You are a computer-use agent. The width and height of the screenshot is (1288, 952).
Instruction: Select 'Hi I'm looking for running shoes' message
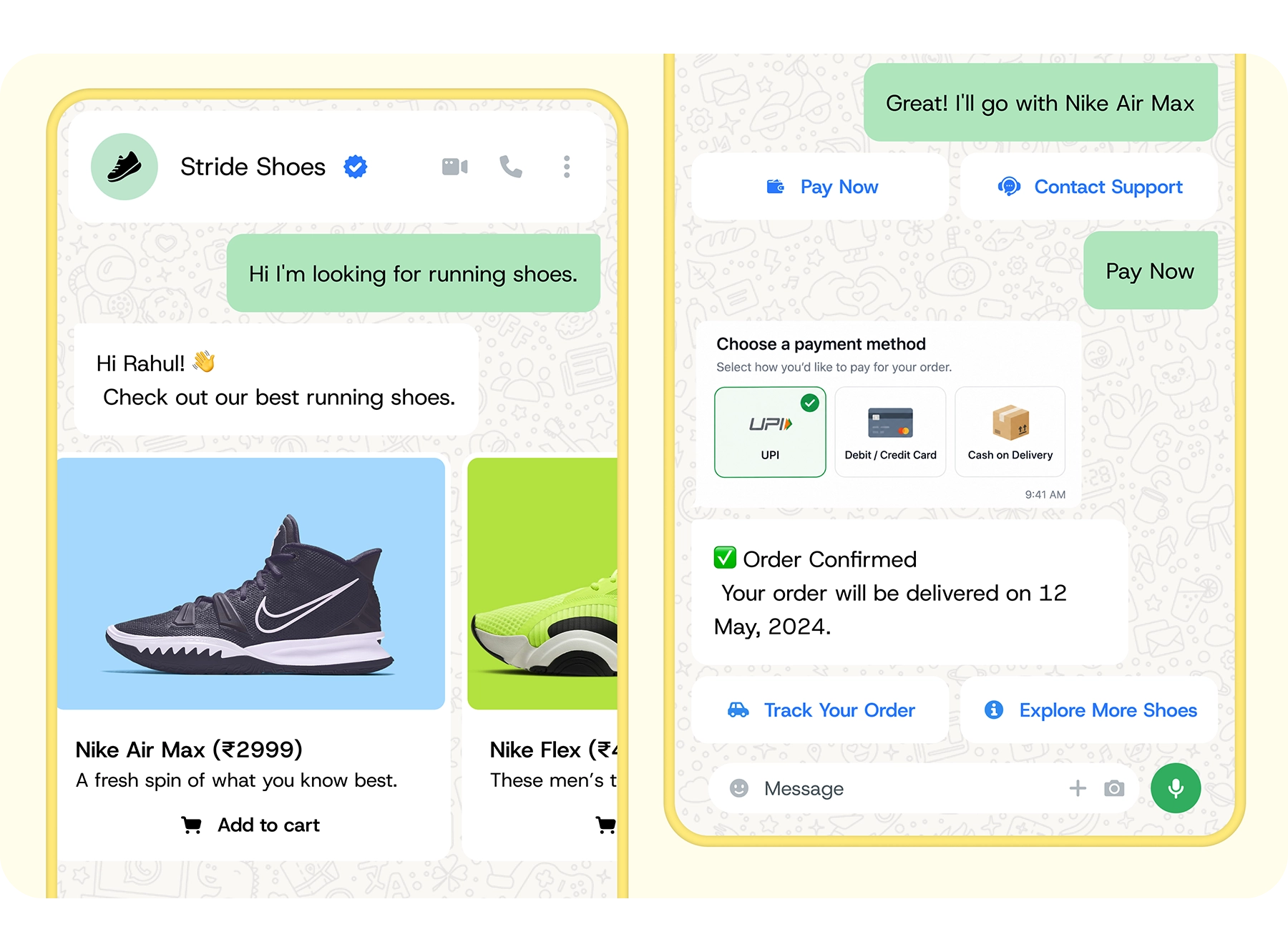point(414,273)
